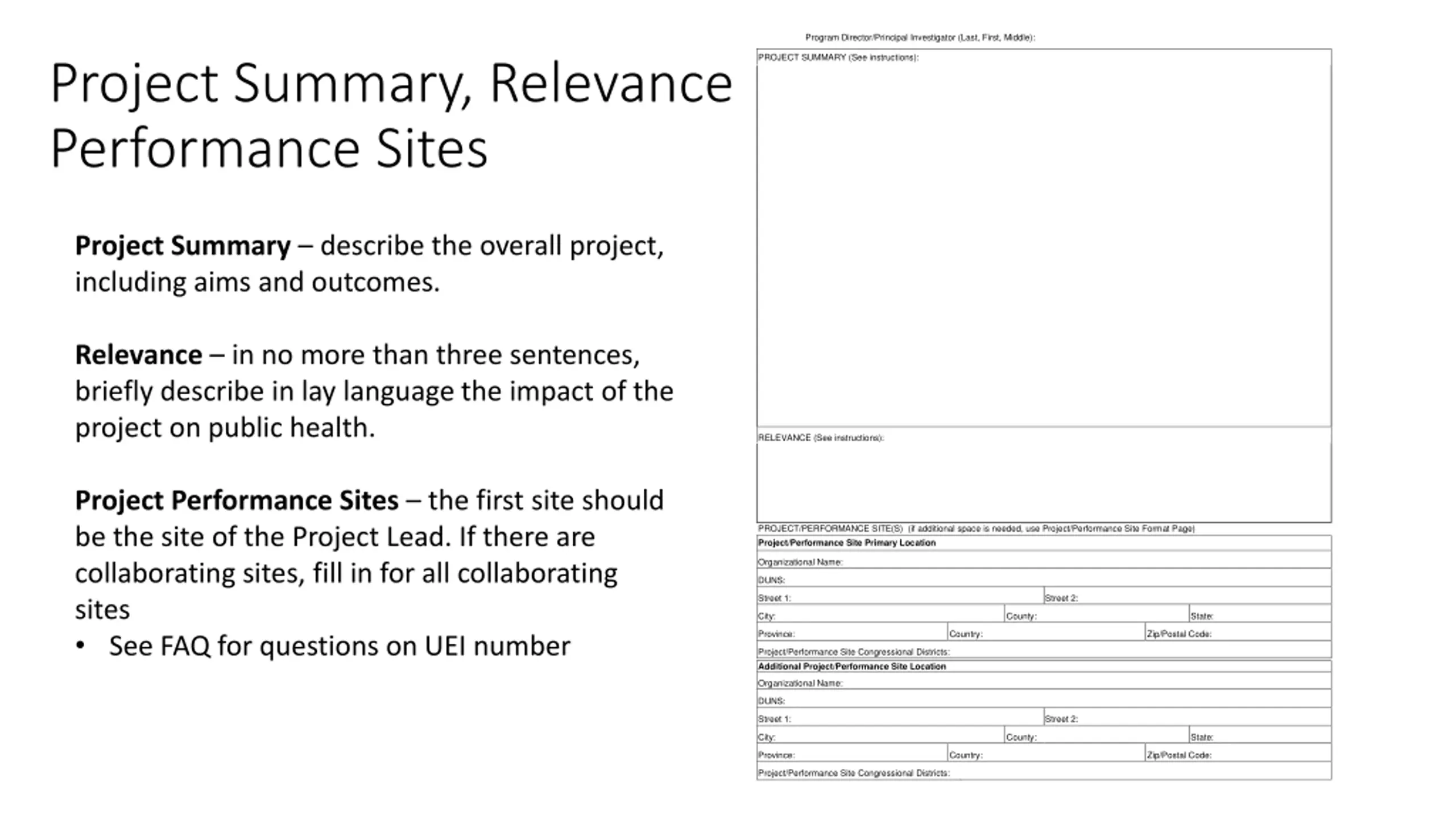Click the text 'project on public health.'
The width and height of the screenshot is (1456, 819).
[225, 428]
